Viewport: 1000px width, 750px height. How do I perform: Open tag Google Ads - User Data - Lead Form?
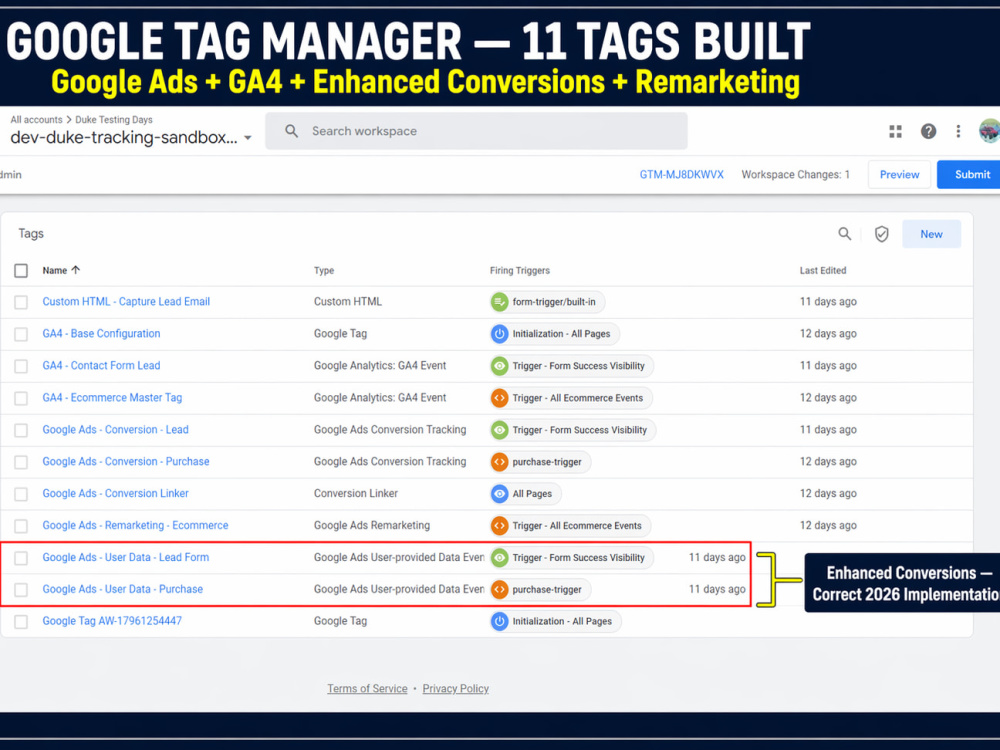126,557
